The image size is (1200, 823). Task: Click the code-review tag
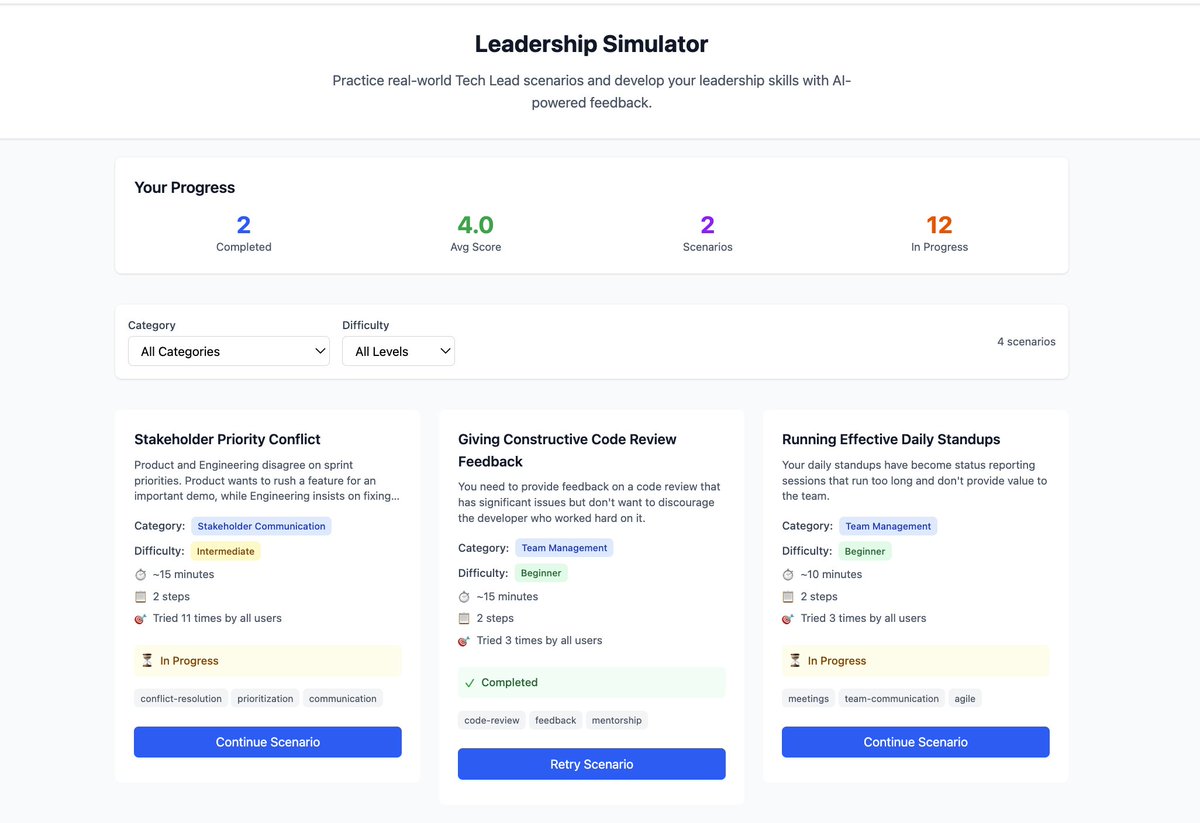[x=492, y=721]
